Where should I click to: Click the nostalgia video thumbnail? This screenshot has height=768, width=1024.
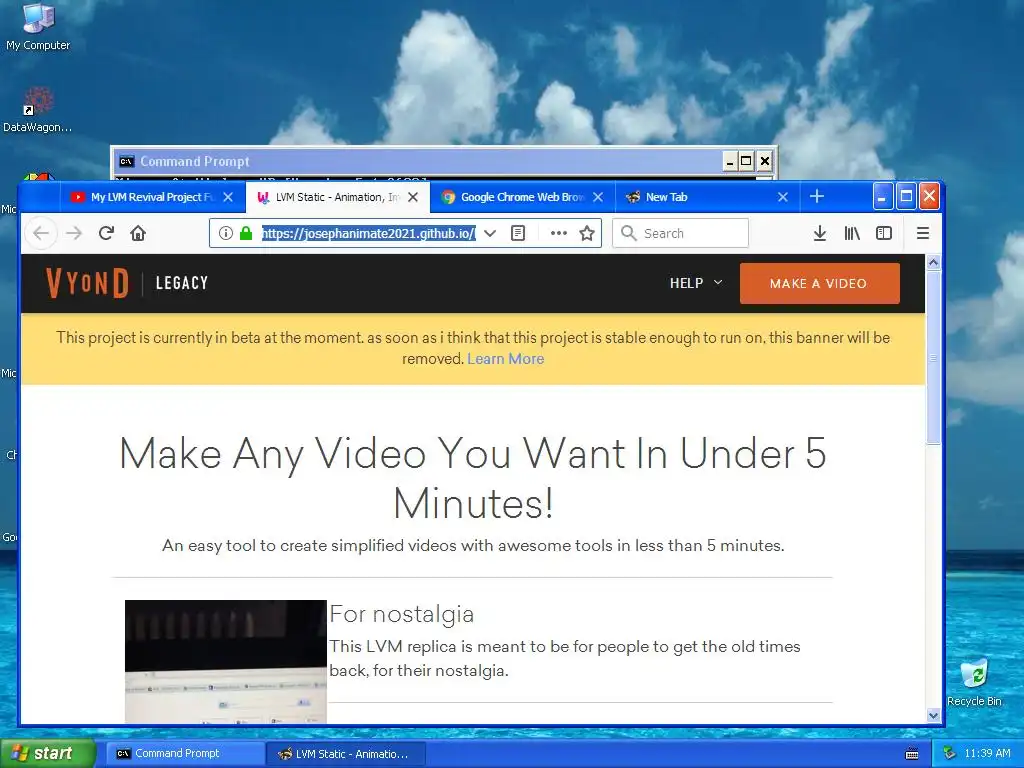pos(225,661)
